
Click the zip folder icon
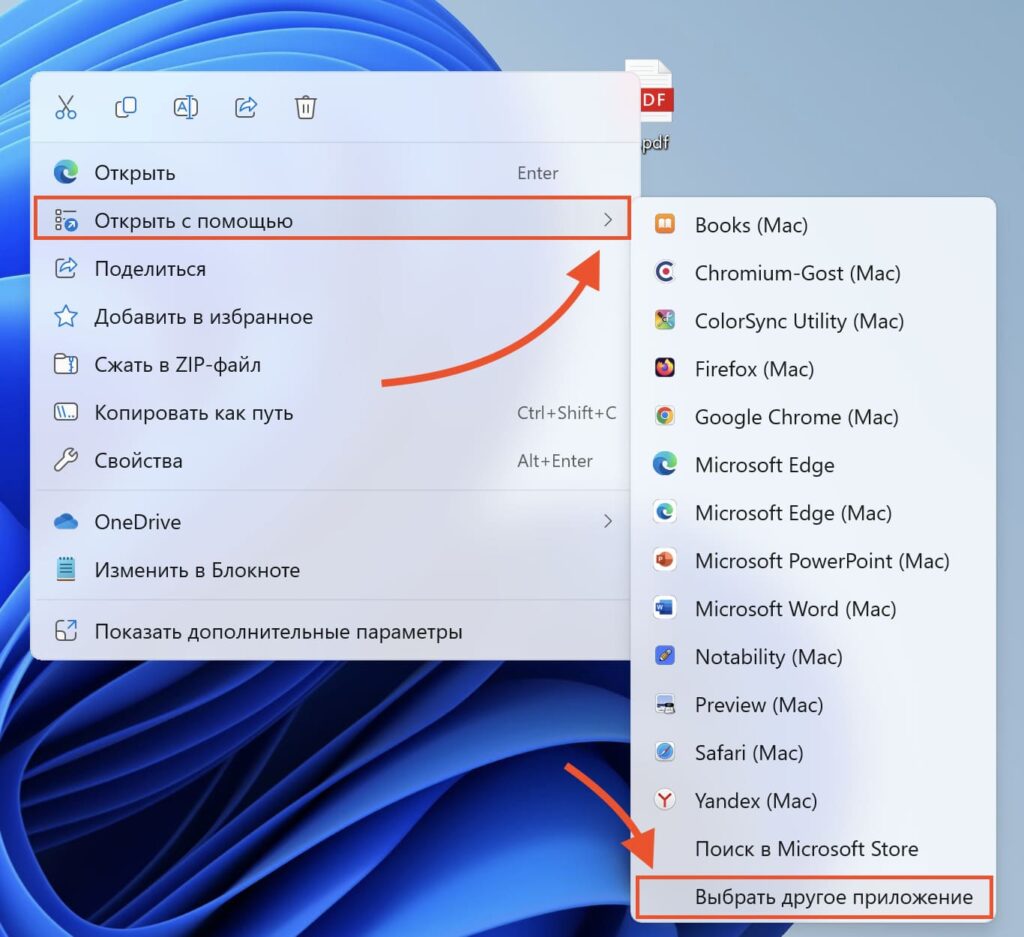(65, 364)
